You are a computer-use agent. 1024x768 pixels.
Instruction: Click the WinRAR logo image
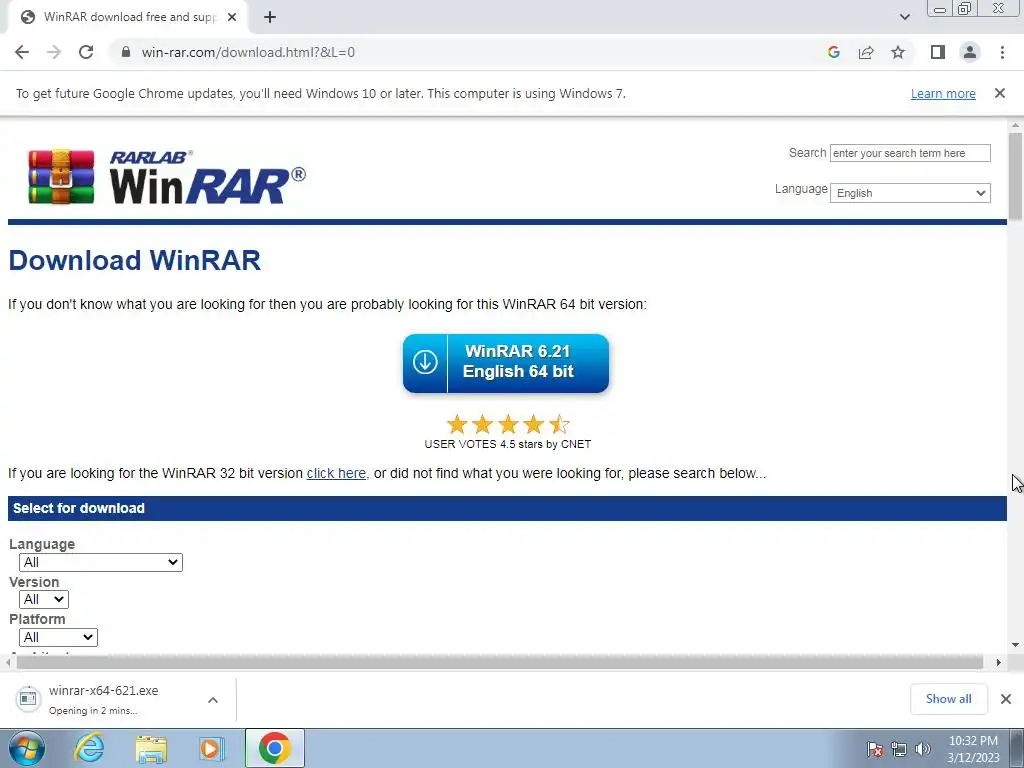point(167,177)
